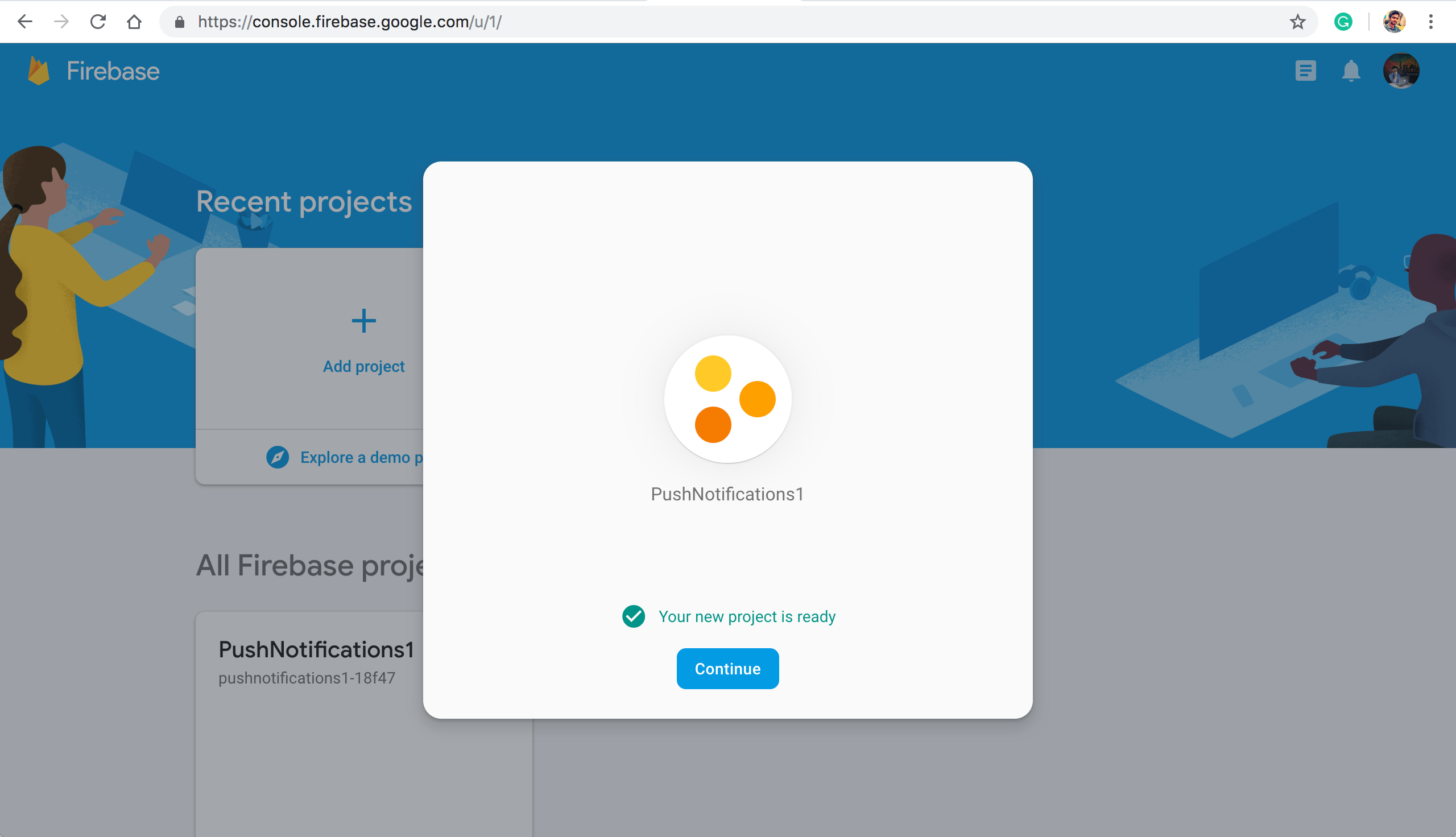Open the Firebase account avatar menu

tap(1401, 71)
